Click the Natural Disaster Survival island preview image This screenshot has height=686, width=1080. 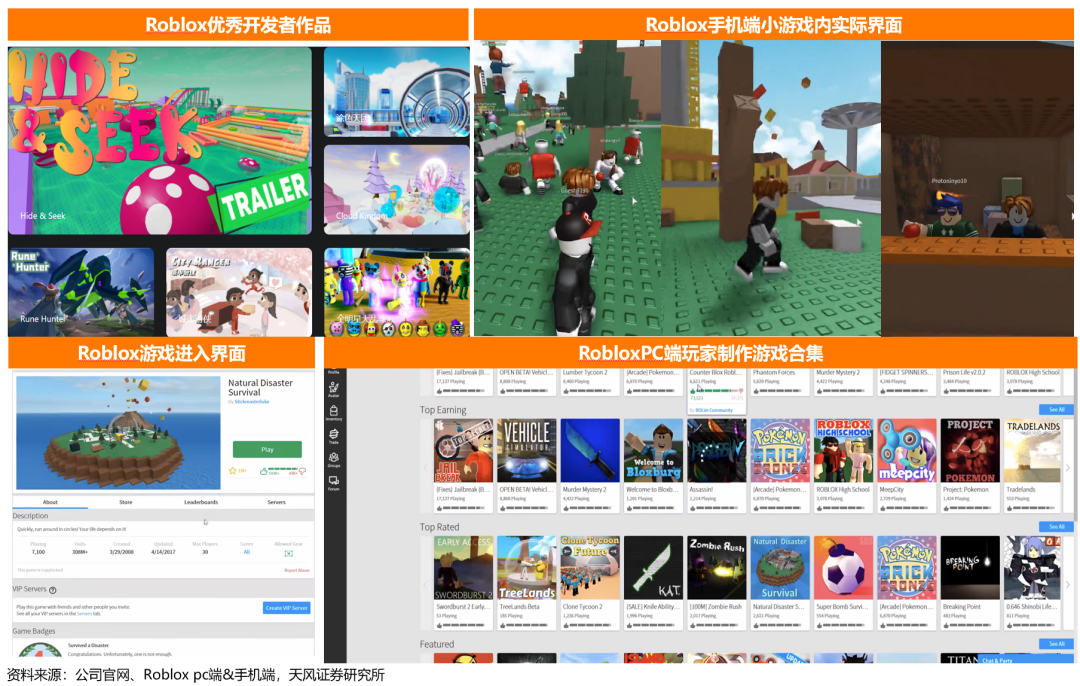point(118,433)
